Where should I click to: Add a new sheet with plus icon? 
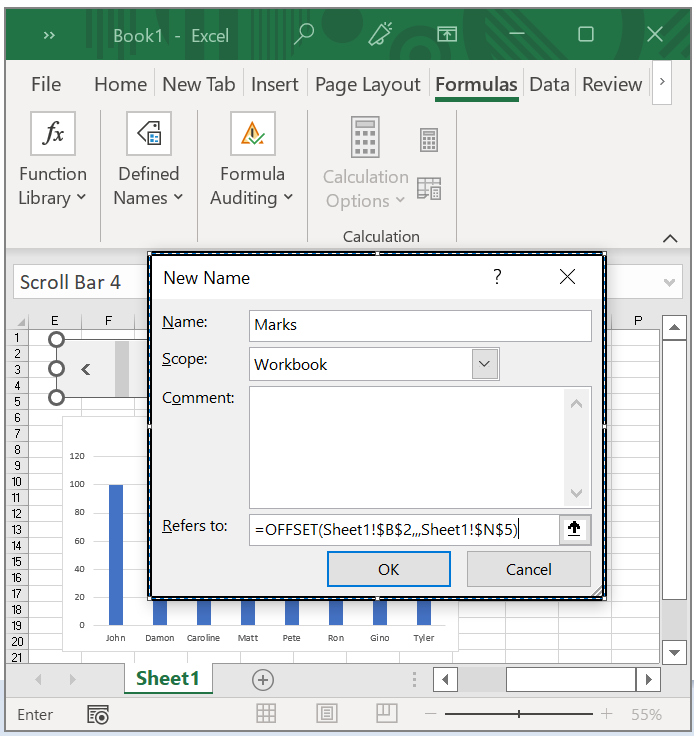263,680
